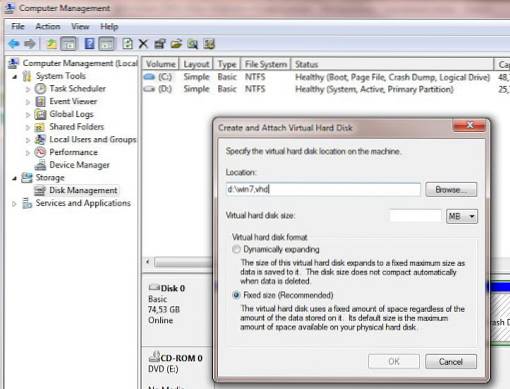This screenshot has width=510, height=389.
Task: Expand Services and Applications node
Action: click(x=14, y=203)
